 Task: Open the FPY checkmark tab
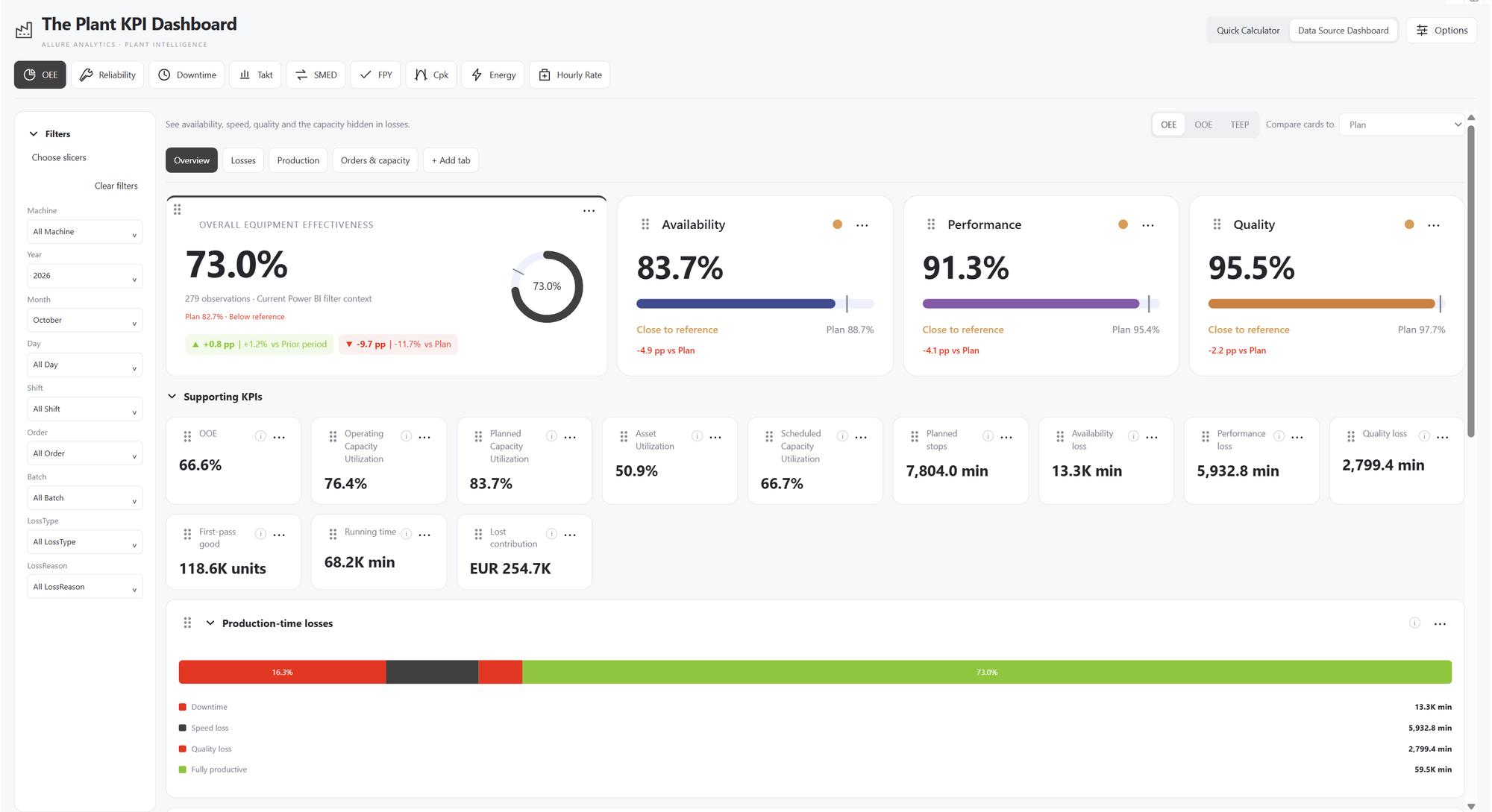coord(375,75)
